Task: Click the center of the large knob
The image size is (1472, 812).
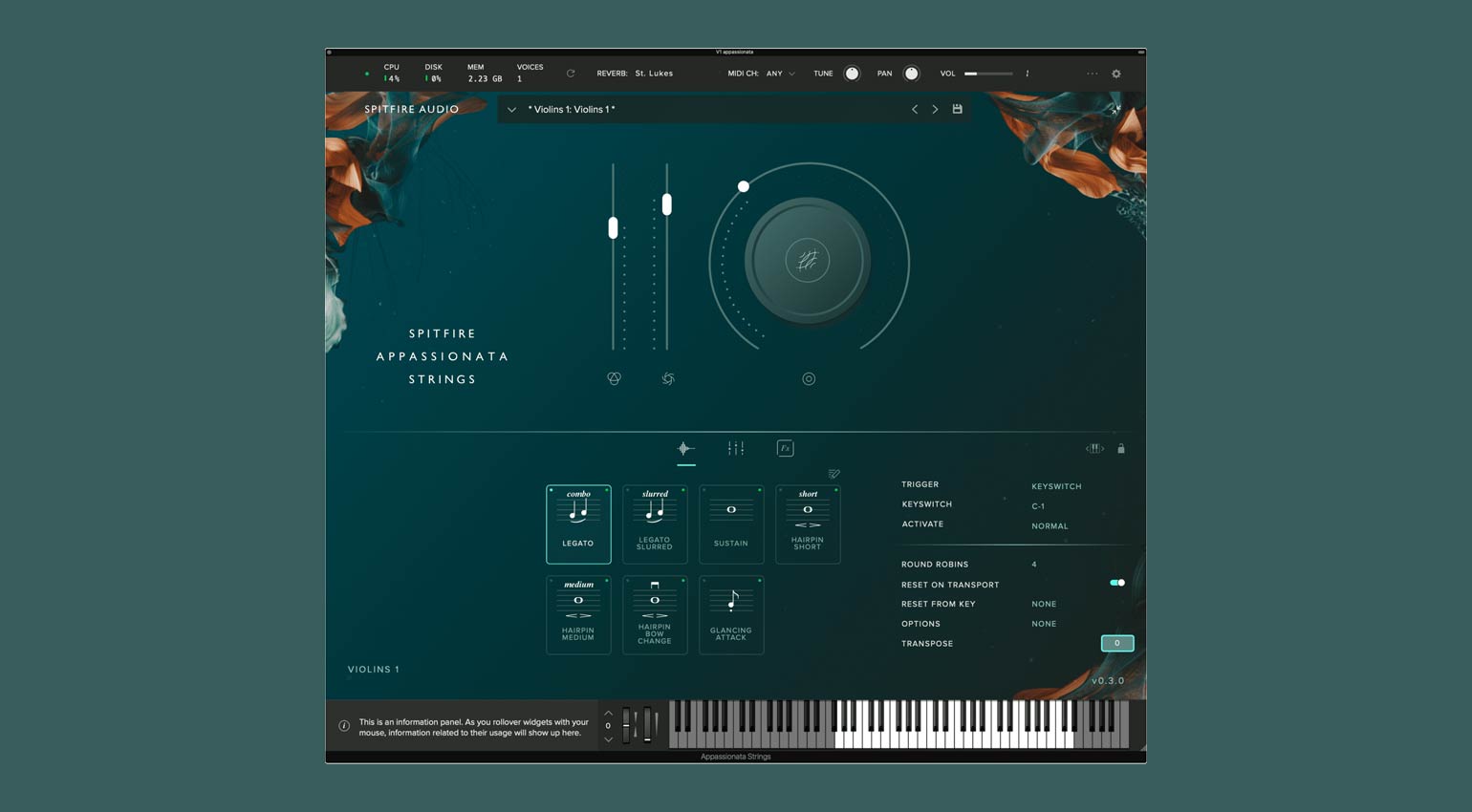Action: [808, 260]
